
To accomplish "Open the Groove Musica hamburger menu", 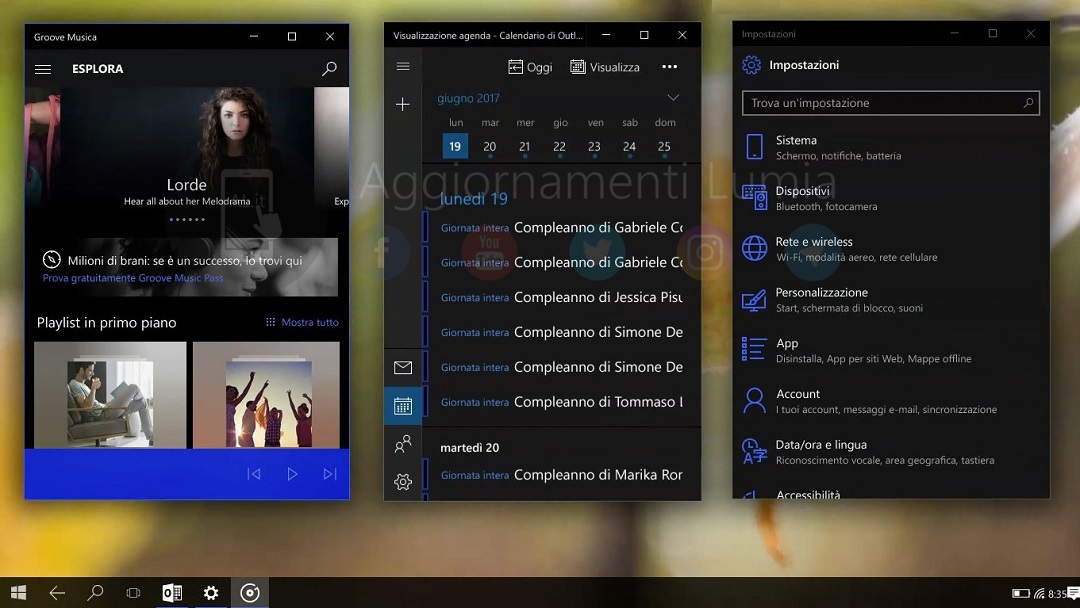I will 43,69.
